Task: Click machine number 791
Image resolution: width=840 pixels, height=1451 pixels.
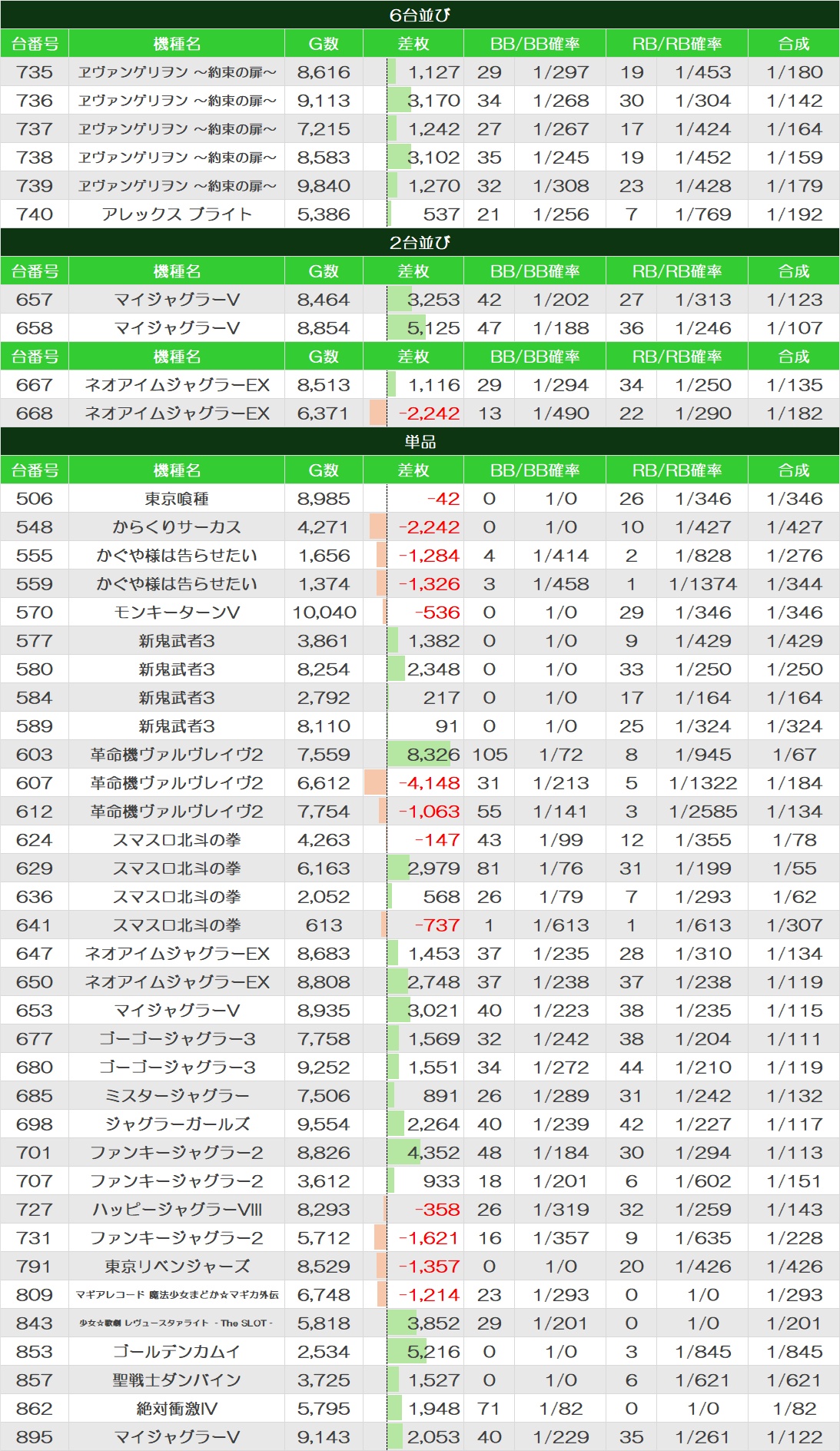Action: click(35, 1267)
